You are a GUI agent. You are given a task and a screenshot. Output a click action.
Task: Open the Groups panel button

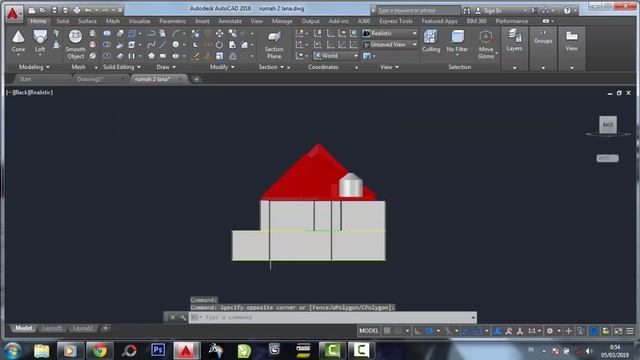[x=543, y=38]
